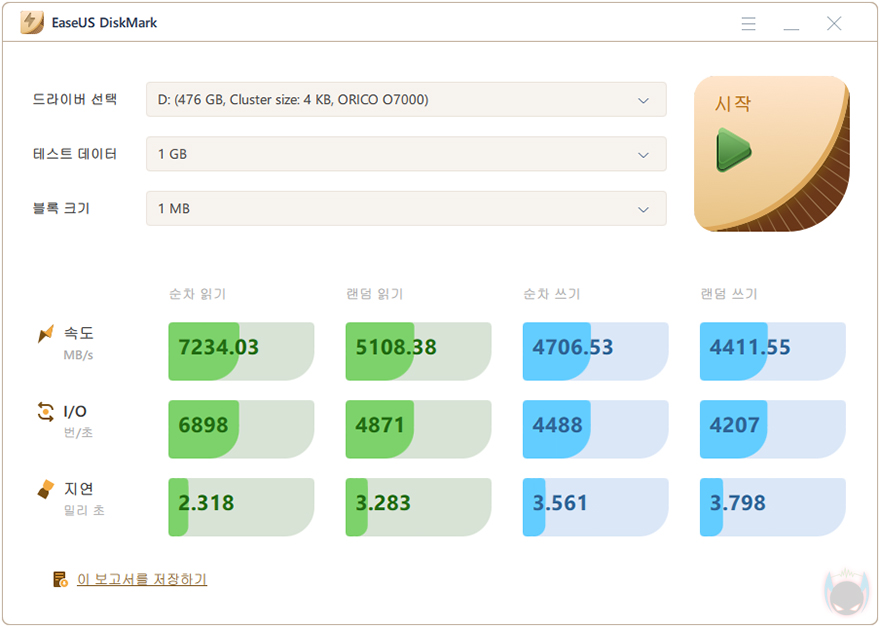Open the 이 보고서를 저장하기 link

pyautogui.click(x=142, y=579)
